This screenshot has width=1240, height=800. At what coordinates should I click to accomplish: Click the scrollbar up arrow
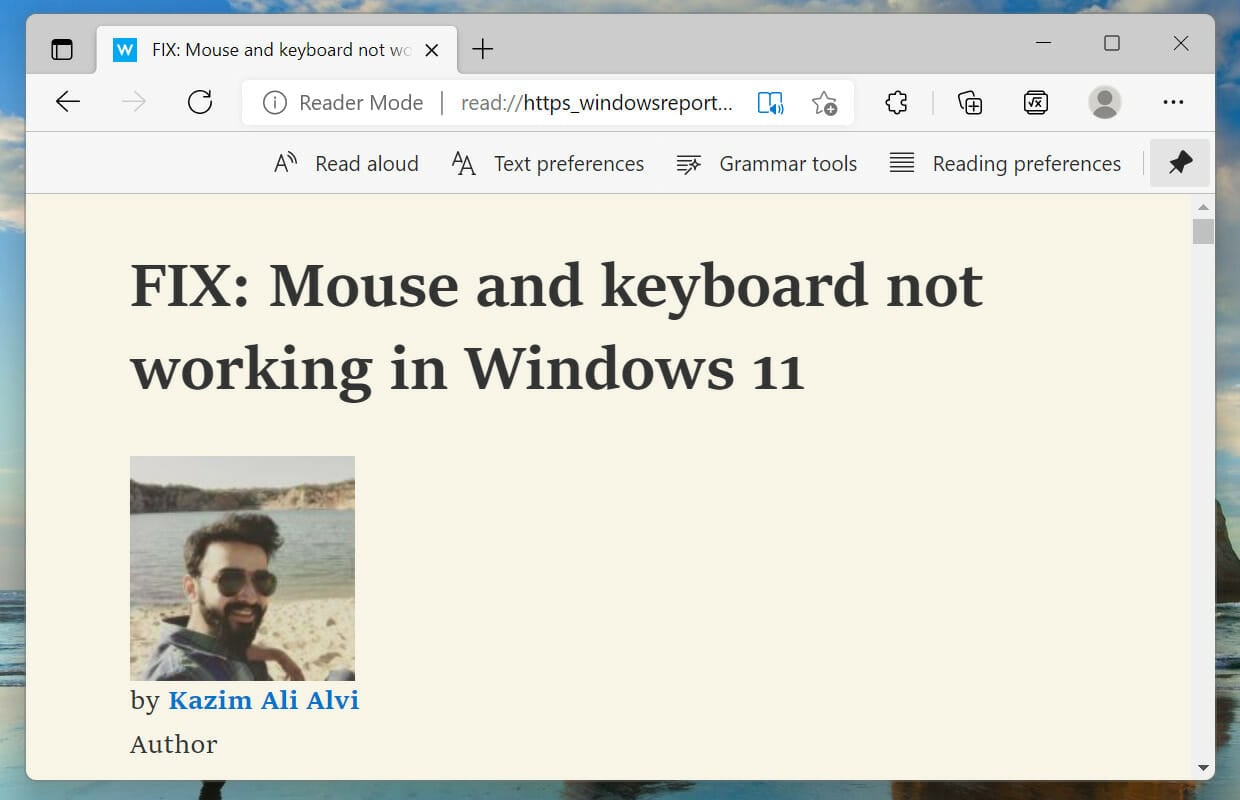tap(1203, 207)
